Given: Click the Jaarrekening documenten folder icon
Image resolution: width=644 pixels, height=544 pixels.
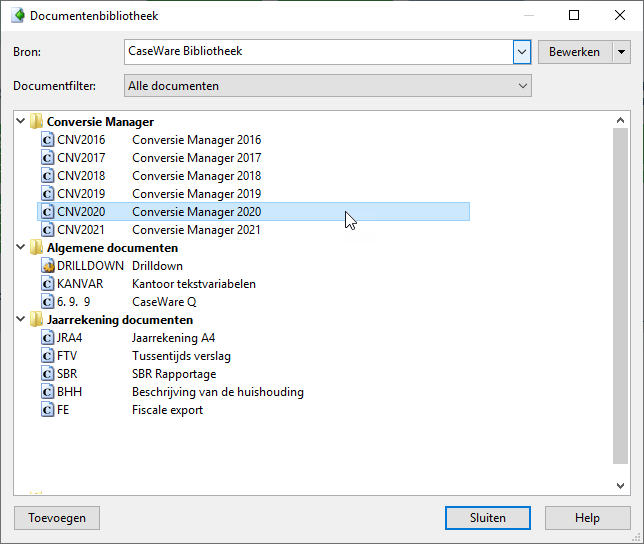Looking at the screenshot, I should coord(36,319).
